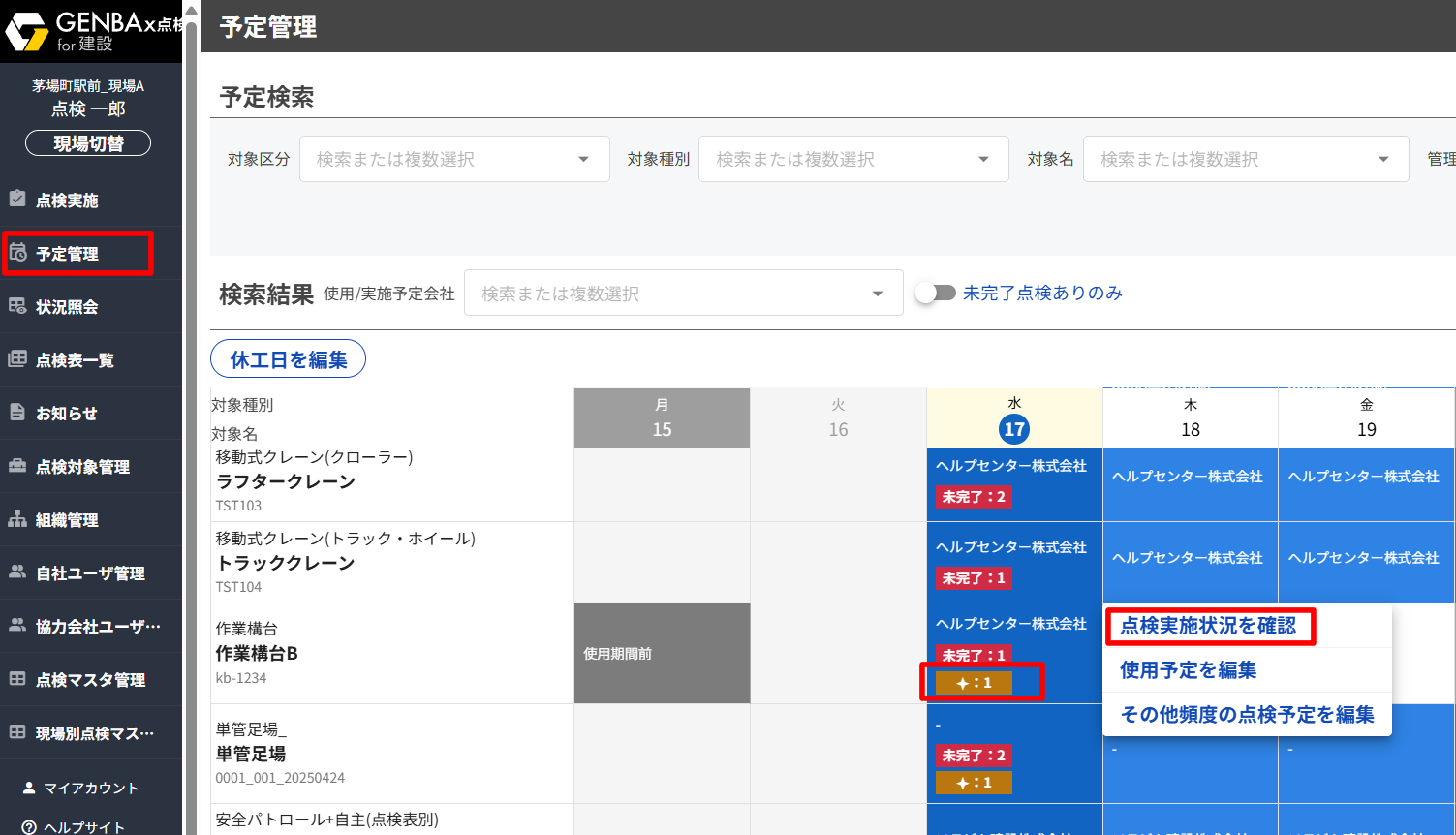Click the 自社ユーザ管理 people icon
The image size is (1456, 835).
[17, 572]
